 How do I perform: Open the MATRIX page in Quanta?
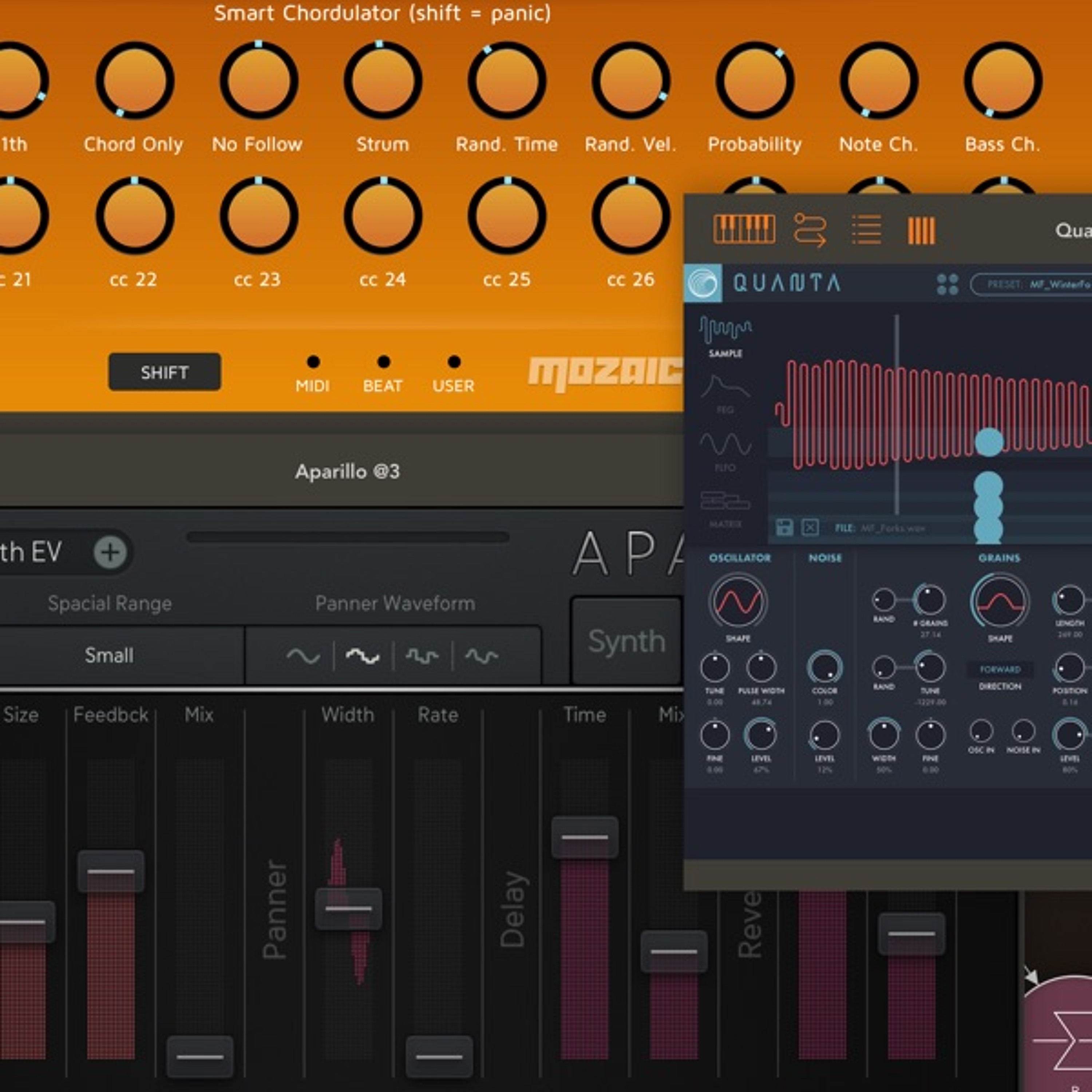[725, 509]
